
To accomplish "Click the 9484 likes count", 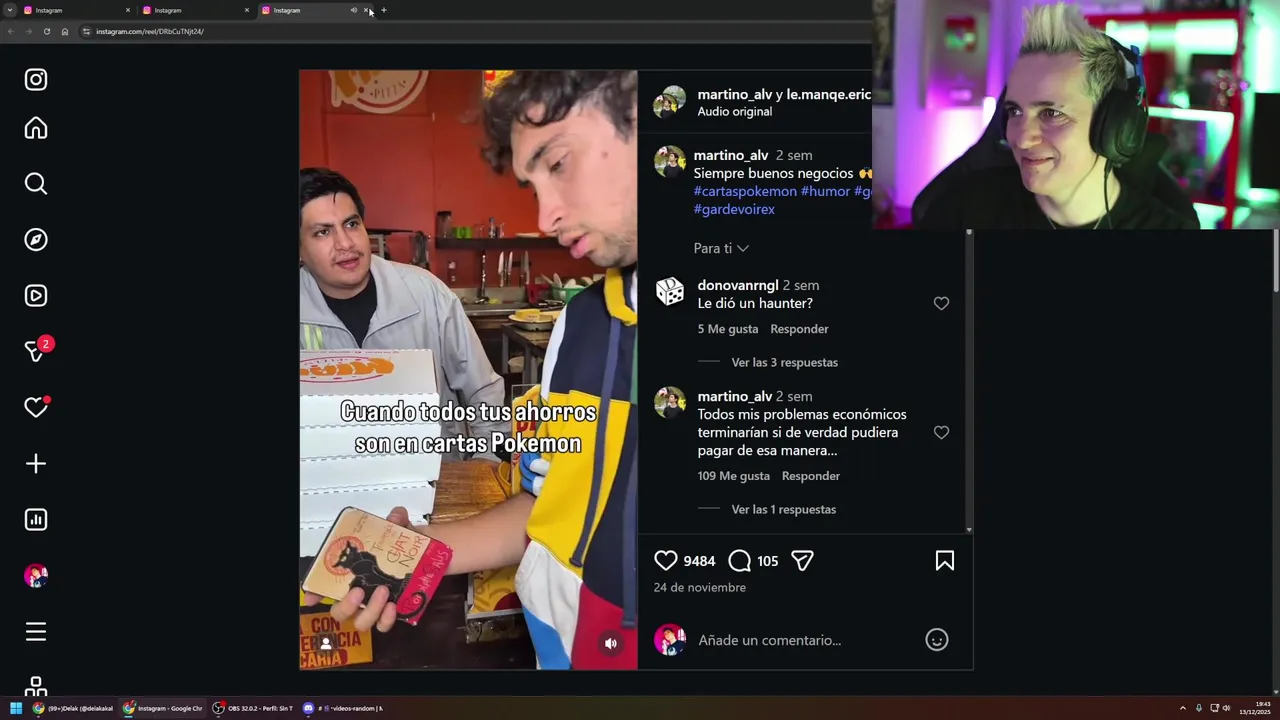I will point(699,561).
